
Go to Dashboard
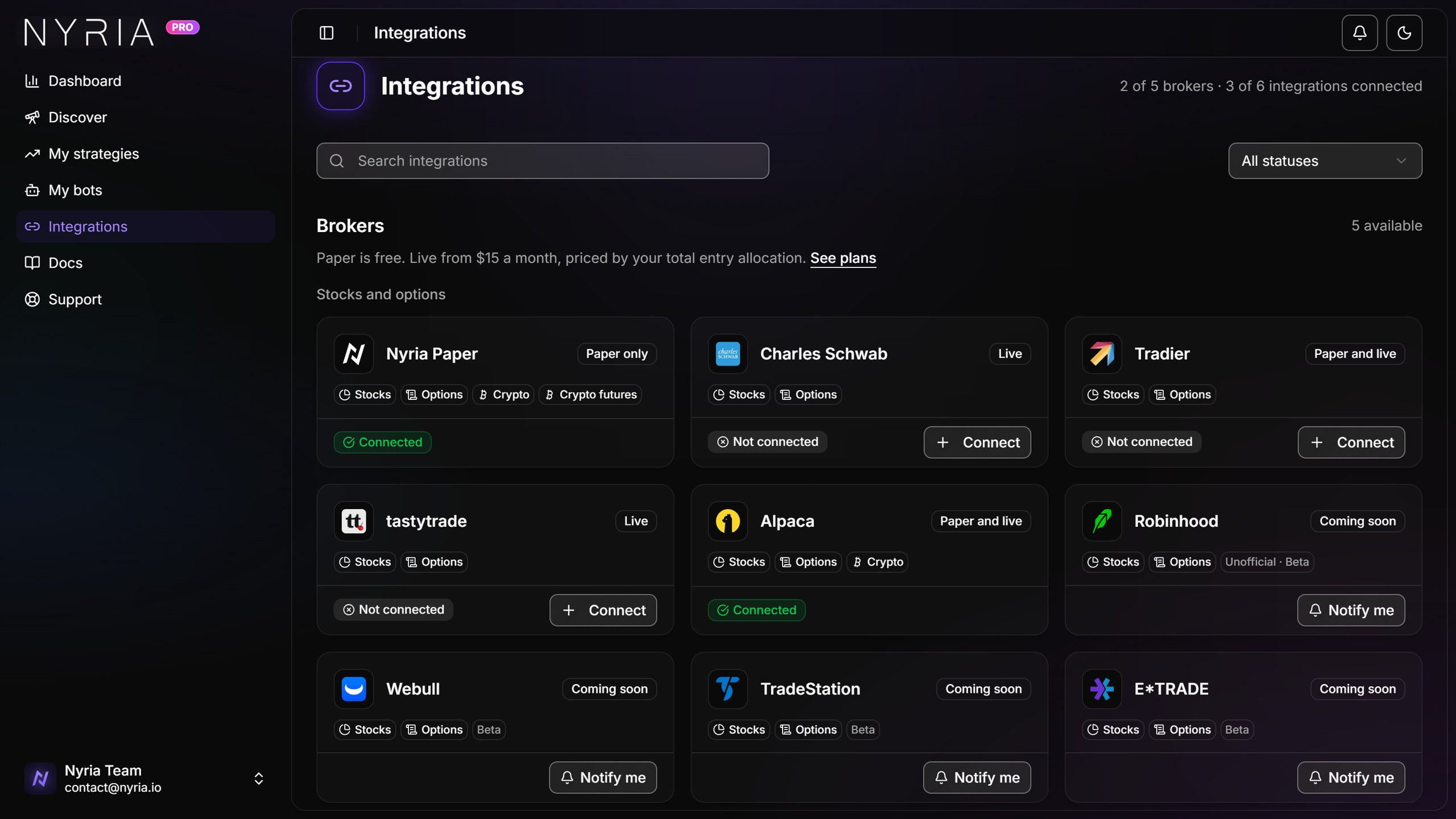click(x=146, y=81)
